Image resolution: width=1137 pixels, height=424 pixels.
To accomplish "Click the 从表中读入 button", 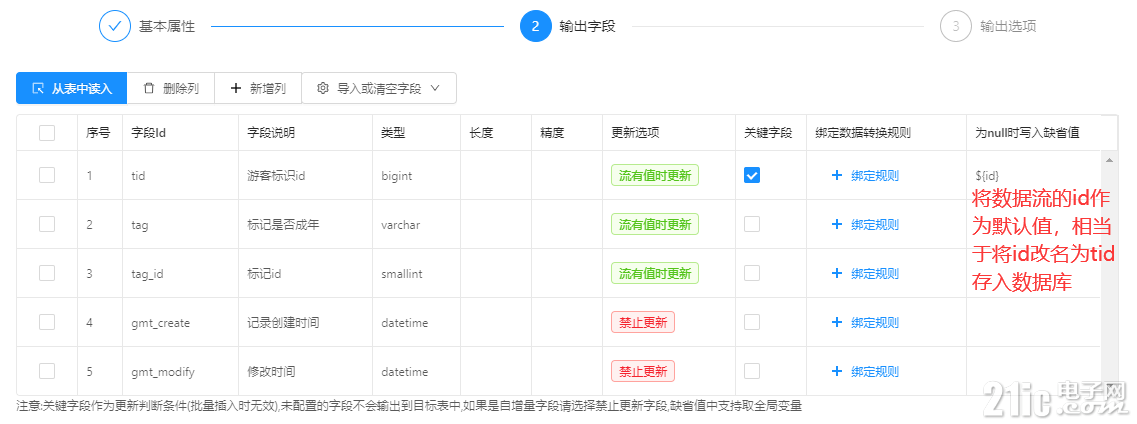I will [72, 88].
